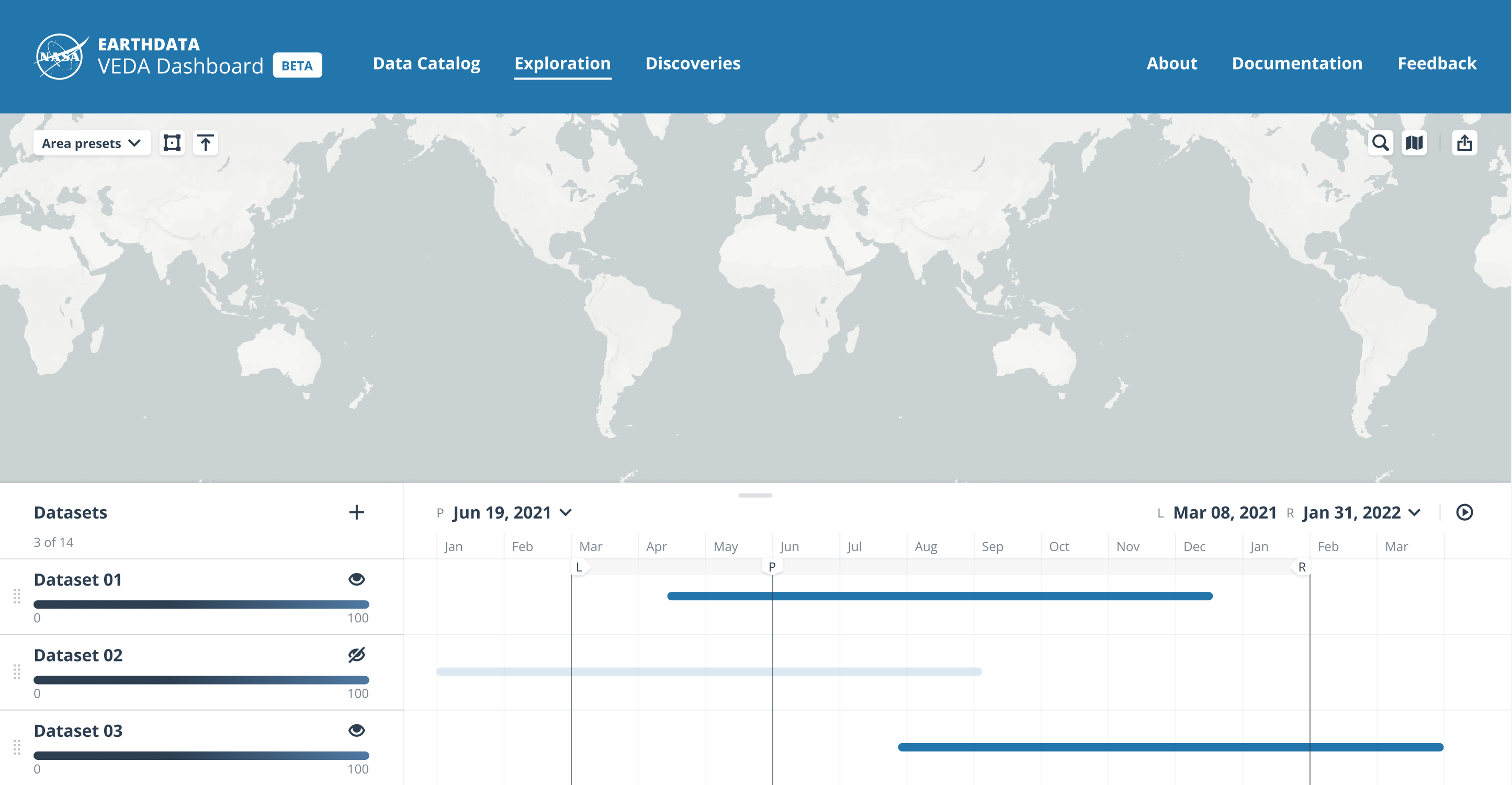Open the location search tool
Image resolution: width=1512 pixels, height=785 pixels.
point(1382,143)
